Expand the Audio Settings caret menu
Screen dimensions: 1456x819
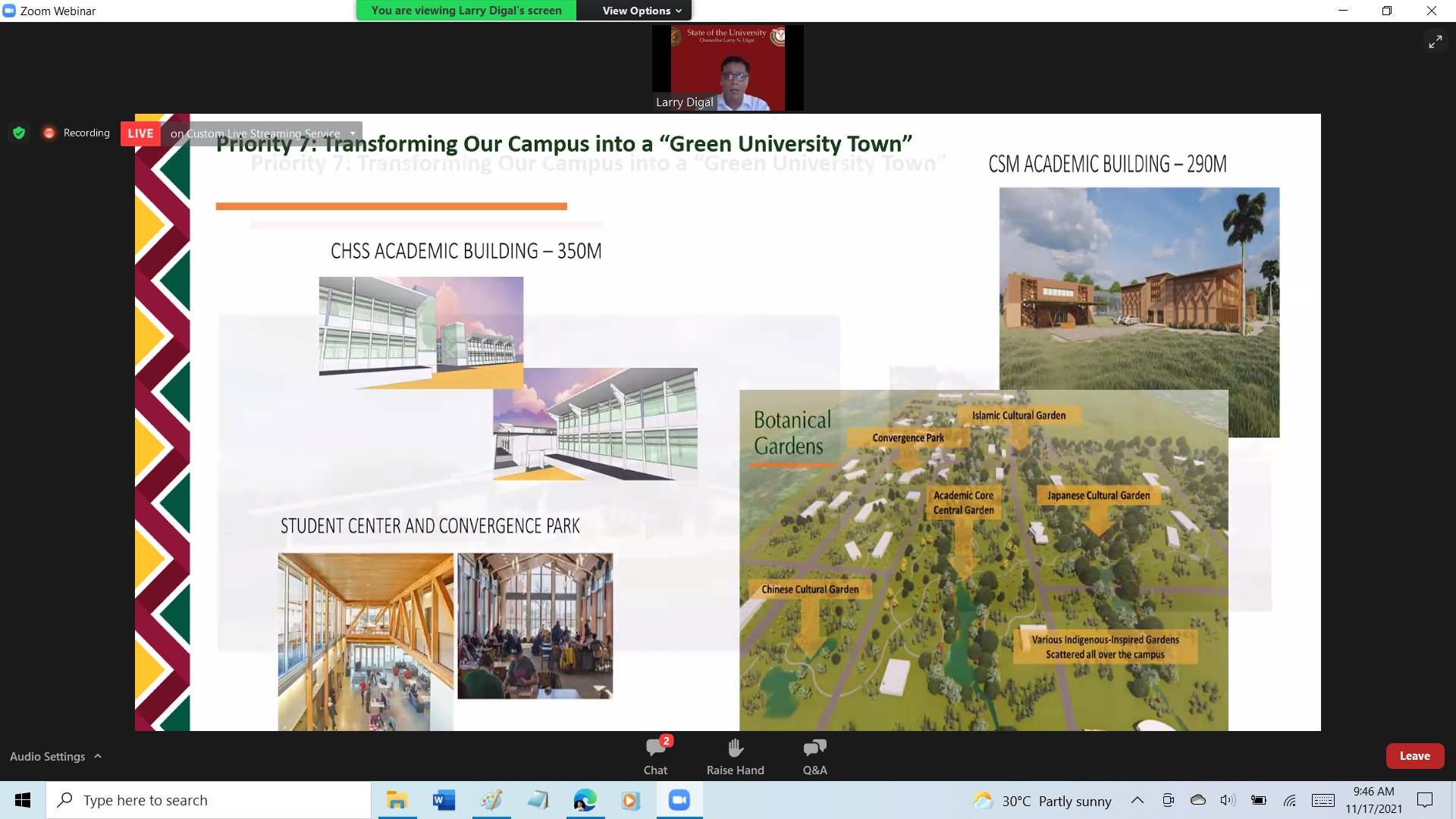click(98, 756)
